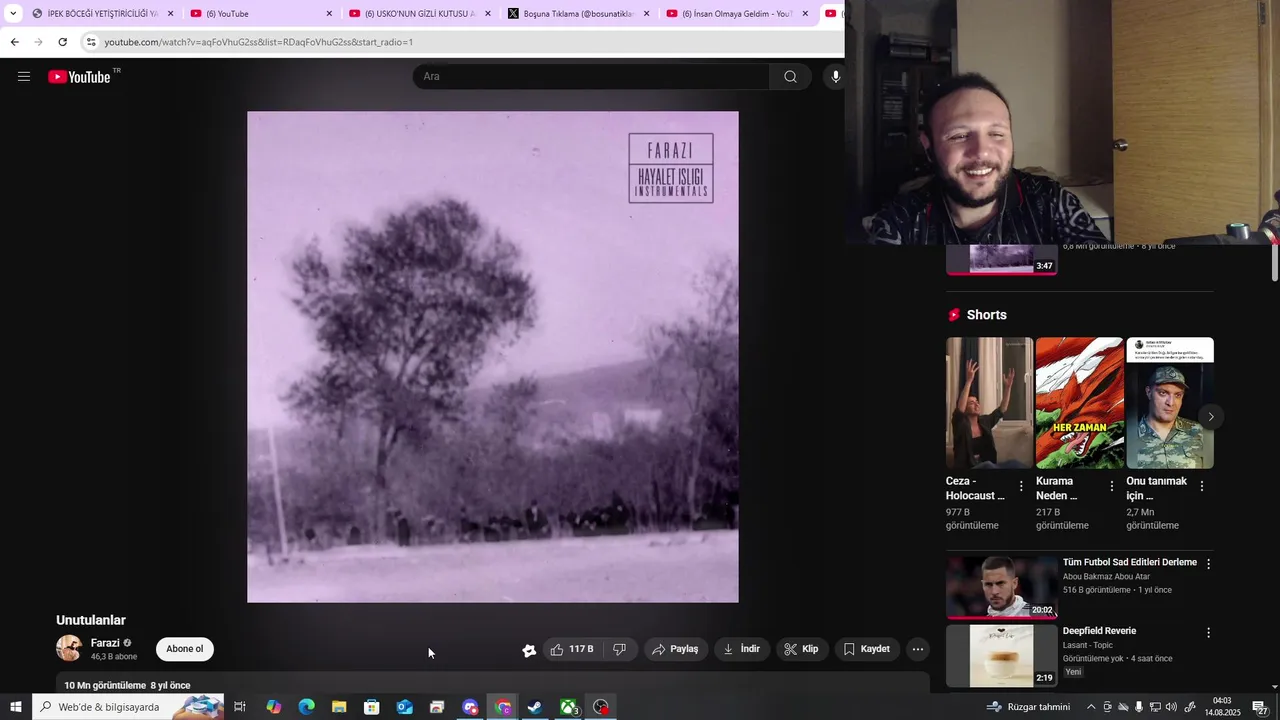Open Kurama Neden short thumbnail
Image resolution: width=1280 pixels, height=720 pixels.
tap(1080, 403)
